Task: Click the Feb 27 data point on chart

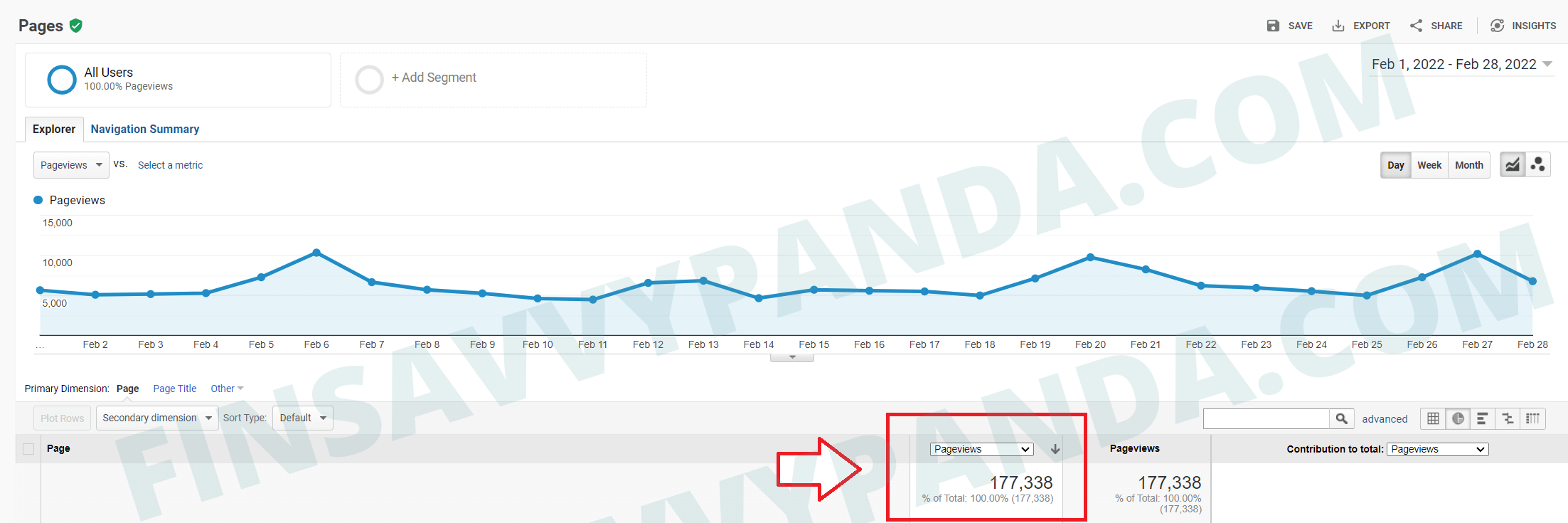Action: tap(1478, 253)
